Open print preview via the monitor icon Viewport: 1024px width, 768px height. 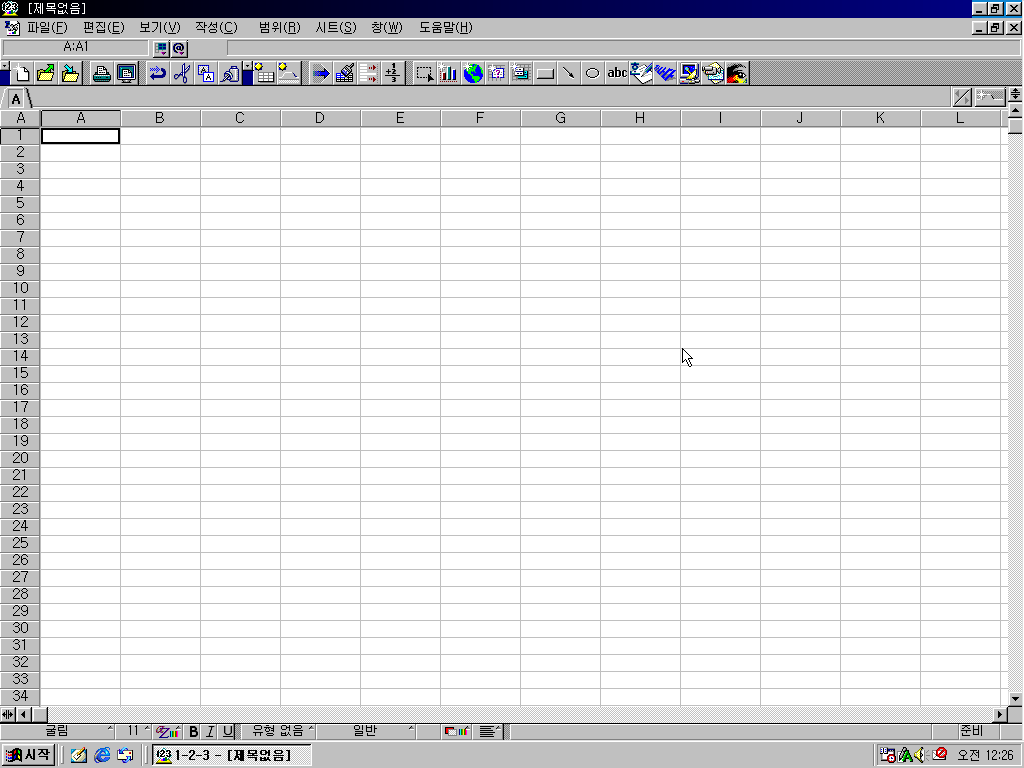click(x=126, y=73)
